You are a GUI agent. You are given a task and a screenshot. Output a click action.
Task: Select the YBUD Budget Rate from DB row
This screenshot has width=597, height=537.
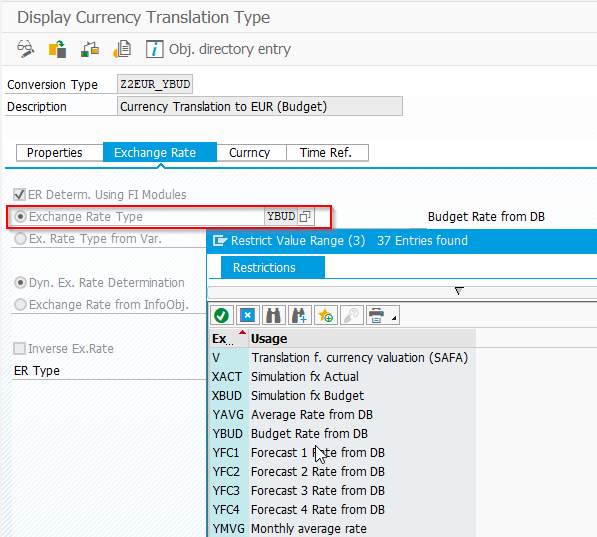342,434
